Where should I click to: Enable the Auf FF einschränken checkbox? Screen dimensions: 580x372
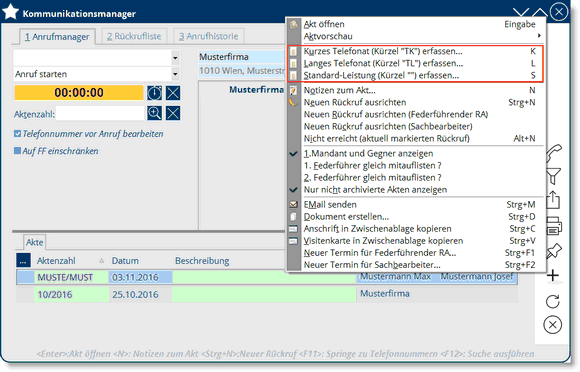tap(17, 151)
